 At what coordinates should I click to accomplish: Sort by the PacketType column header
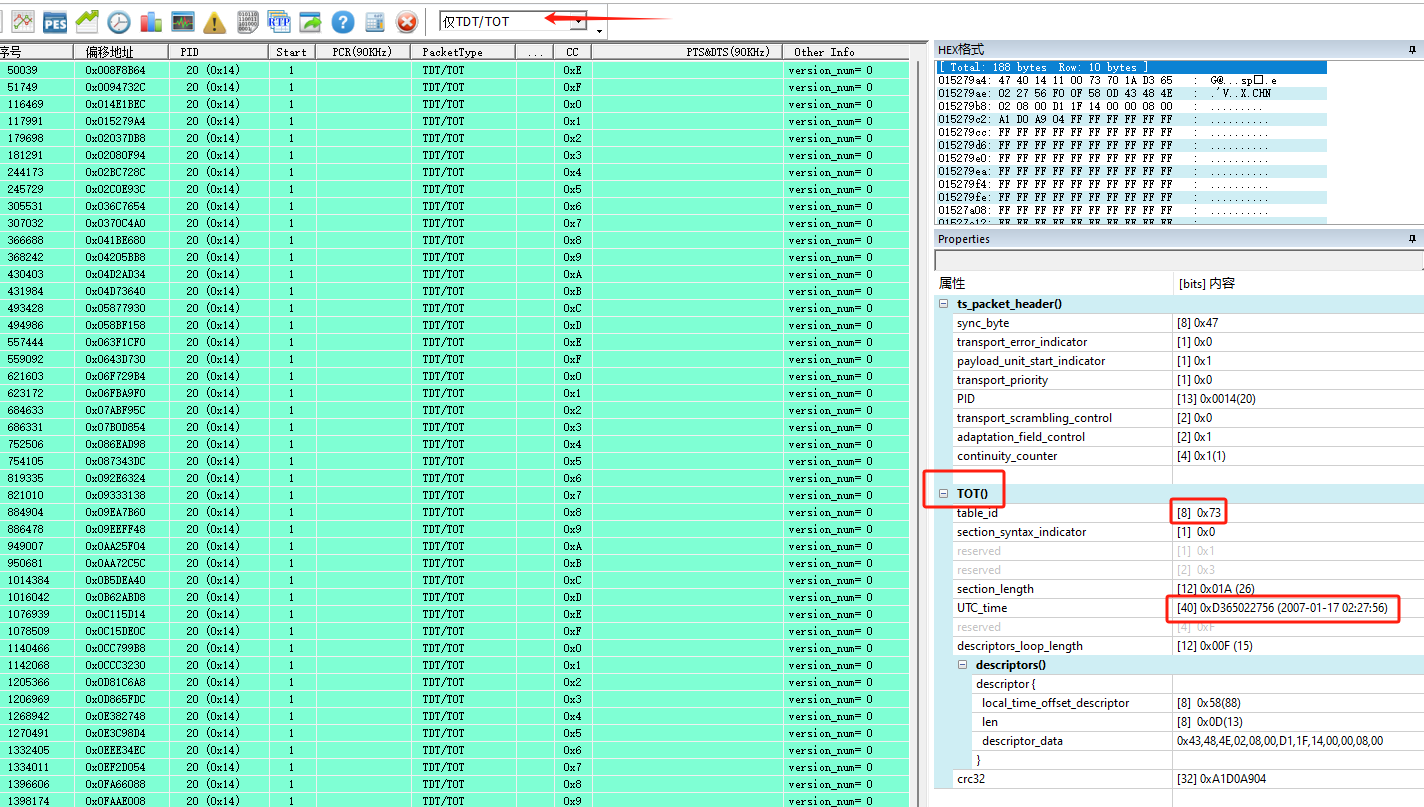[462, 52]
